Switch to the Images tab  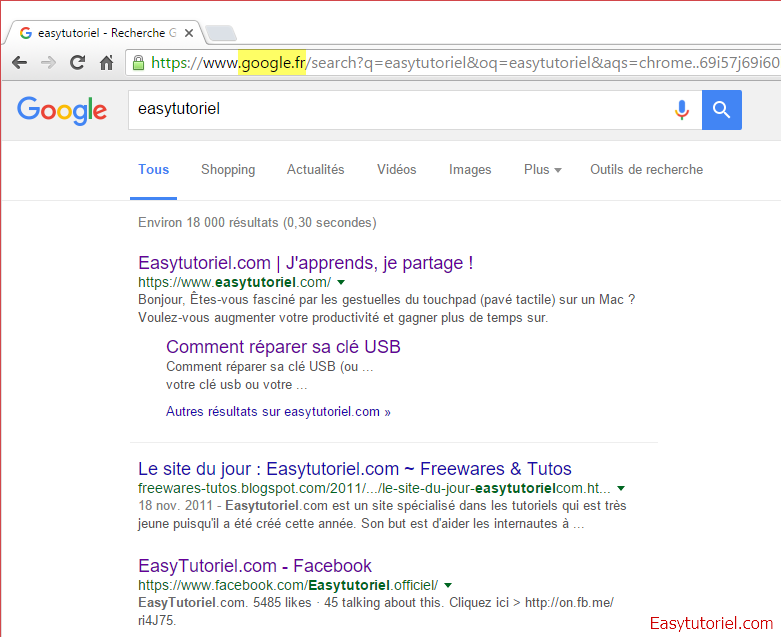pos(470,169)
